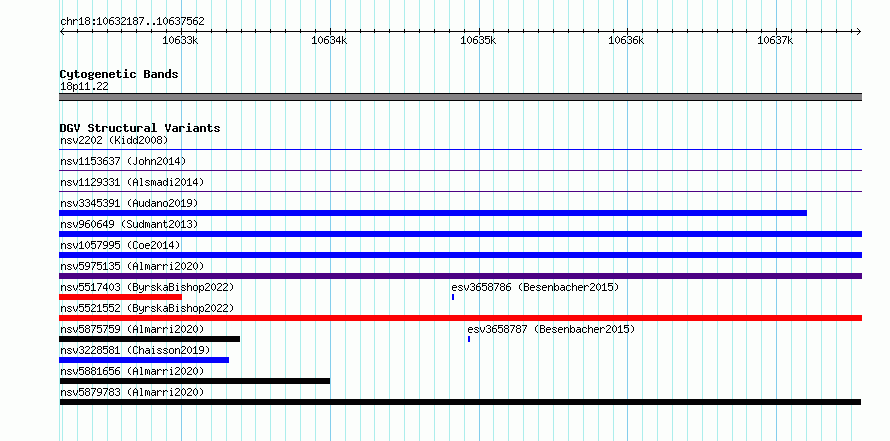
Task: Click the small esv3658786 blue marker
Action: pos(453,297)
